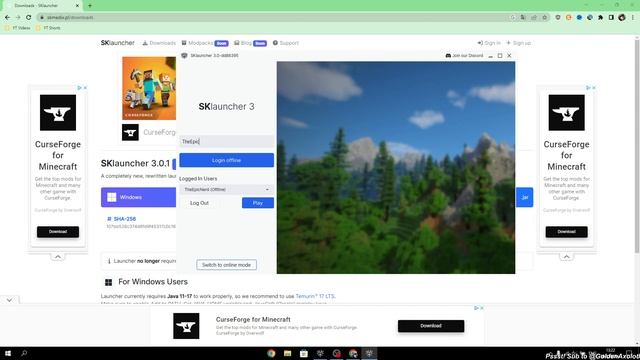Viewport: 640px width, 360px height.
Task: Click the SKlauncher site logo
Action: pyautogui.click(x=118, y=43)
